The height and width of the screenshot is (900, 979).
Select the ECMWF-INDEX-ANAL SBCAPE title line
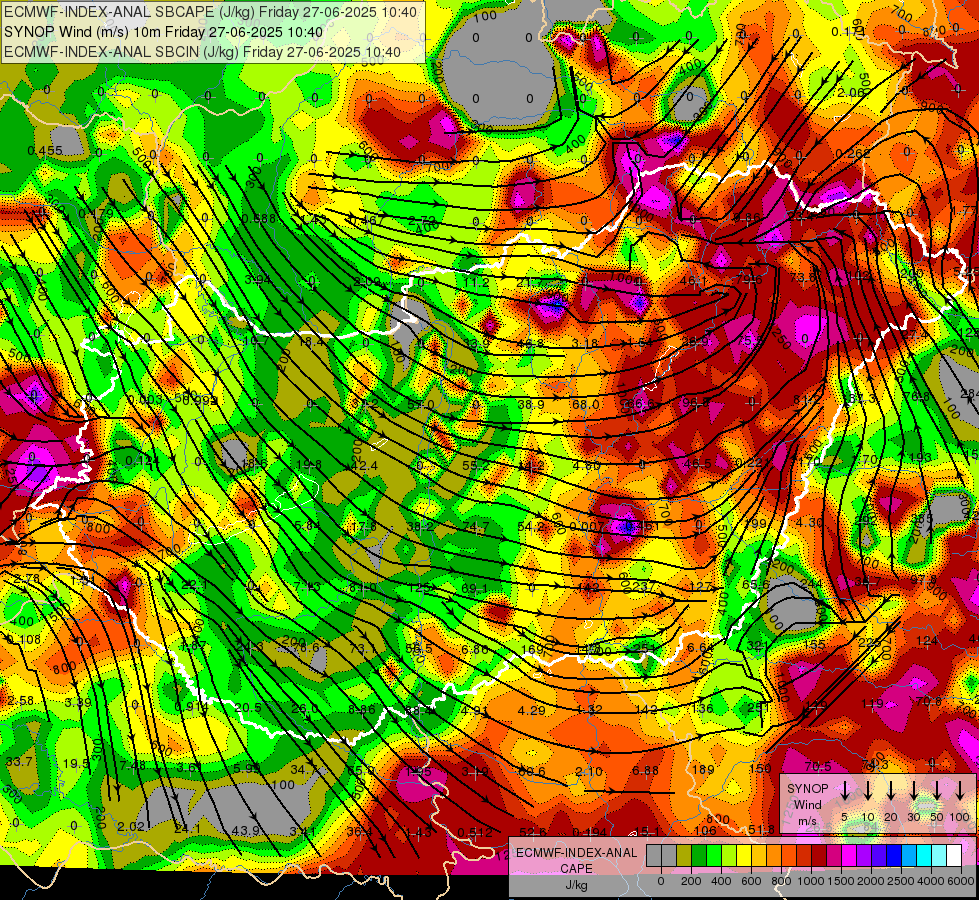click(x=210, y=11)
